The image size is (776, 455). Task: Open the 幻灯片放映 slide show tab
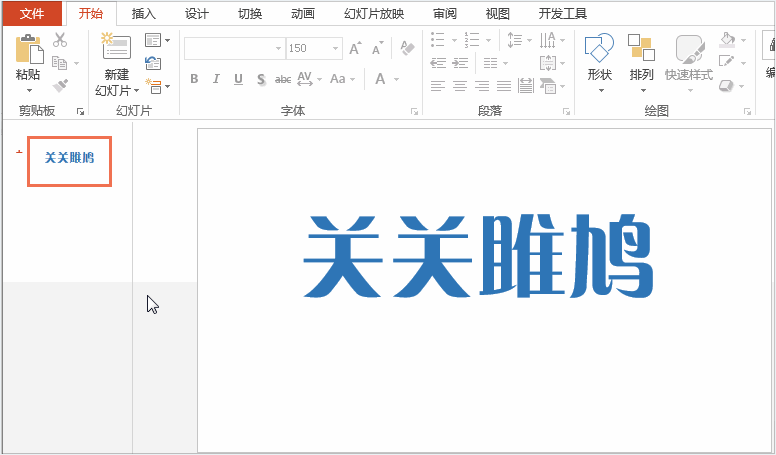(374, 13)
